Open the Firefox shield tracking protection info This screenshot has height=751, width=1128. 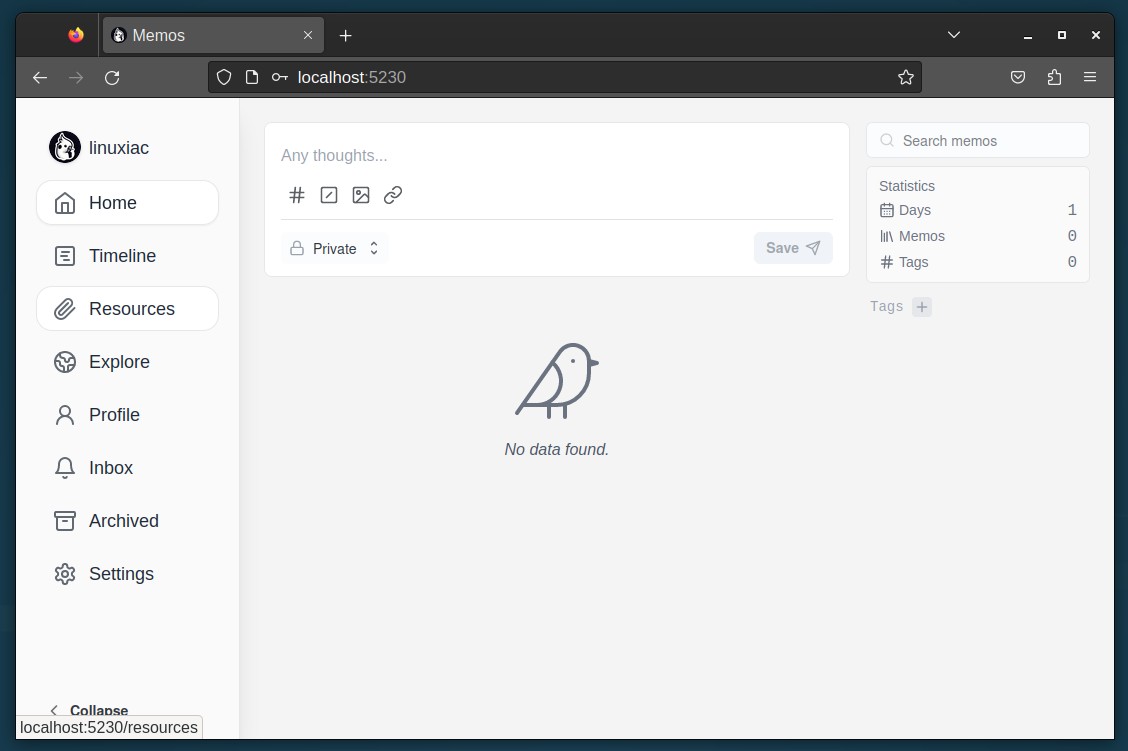[x=224, y=78]
